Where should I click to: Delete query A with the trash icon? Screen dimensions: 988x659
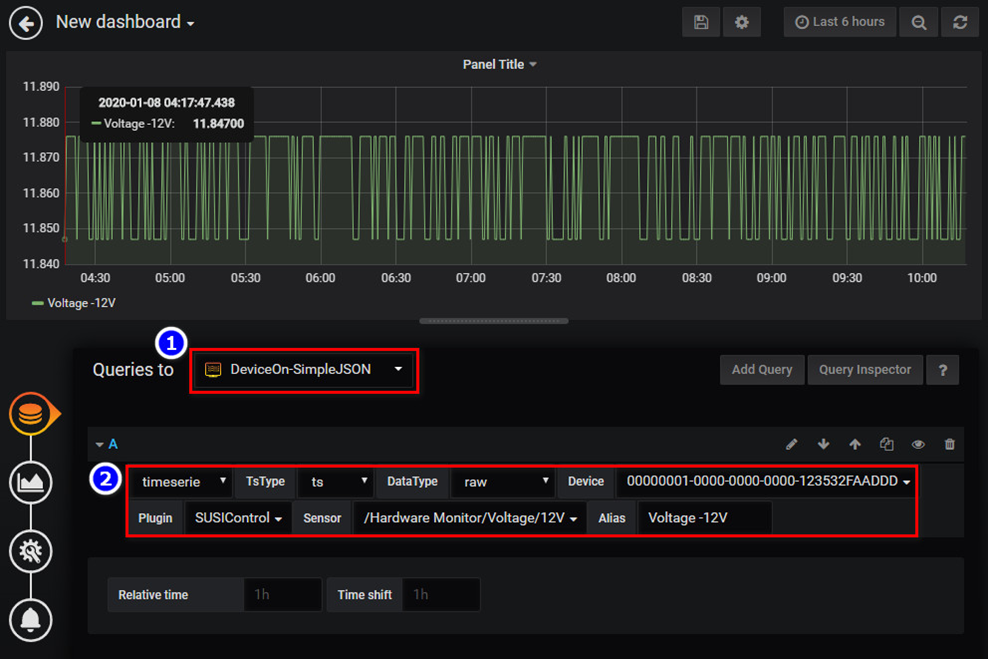point(950,444)
